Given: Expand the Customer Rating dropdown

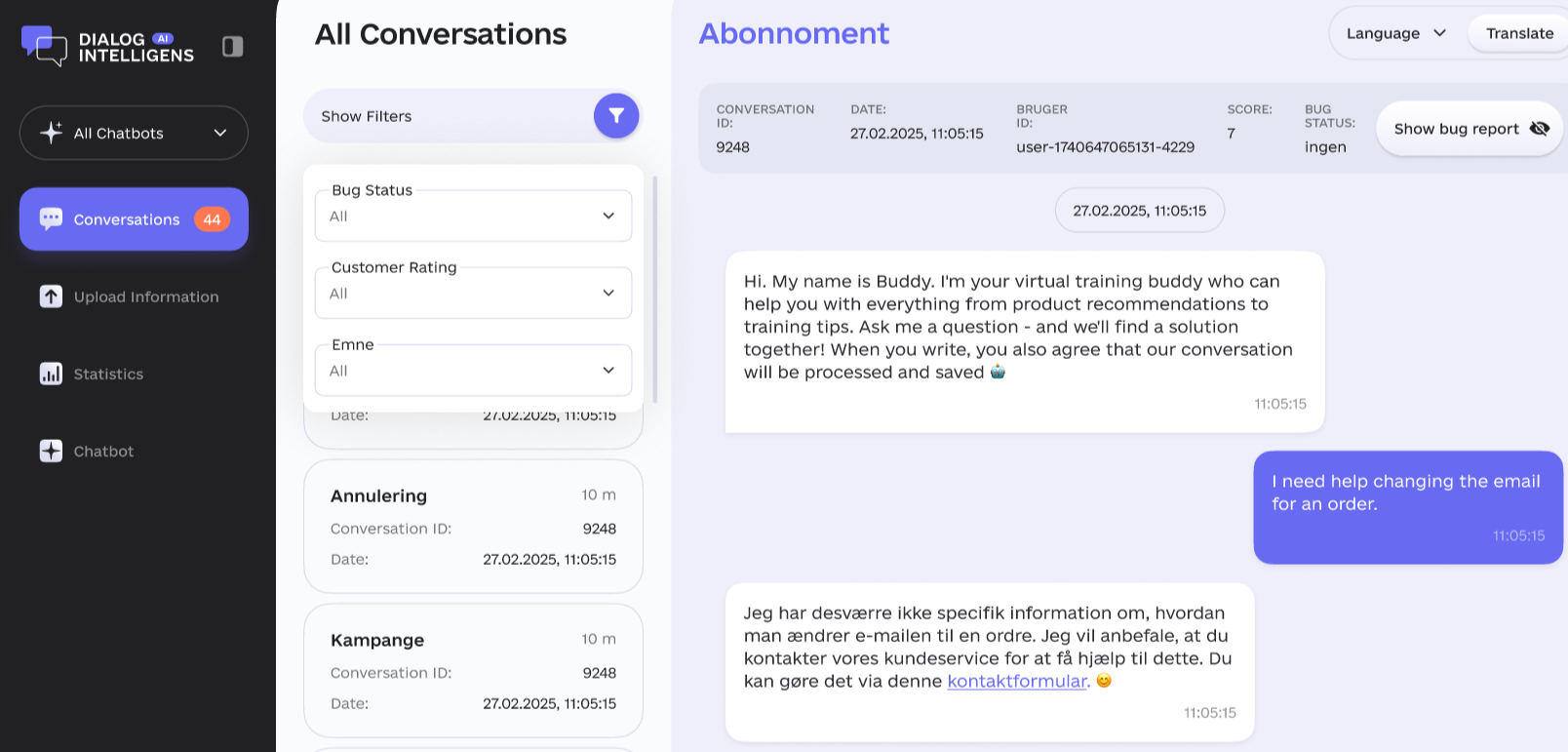Looking at the screenshot, I should pyautogui.click(x=473, y=293).
